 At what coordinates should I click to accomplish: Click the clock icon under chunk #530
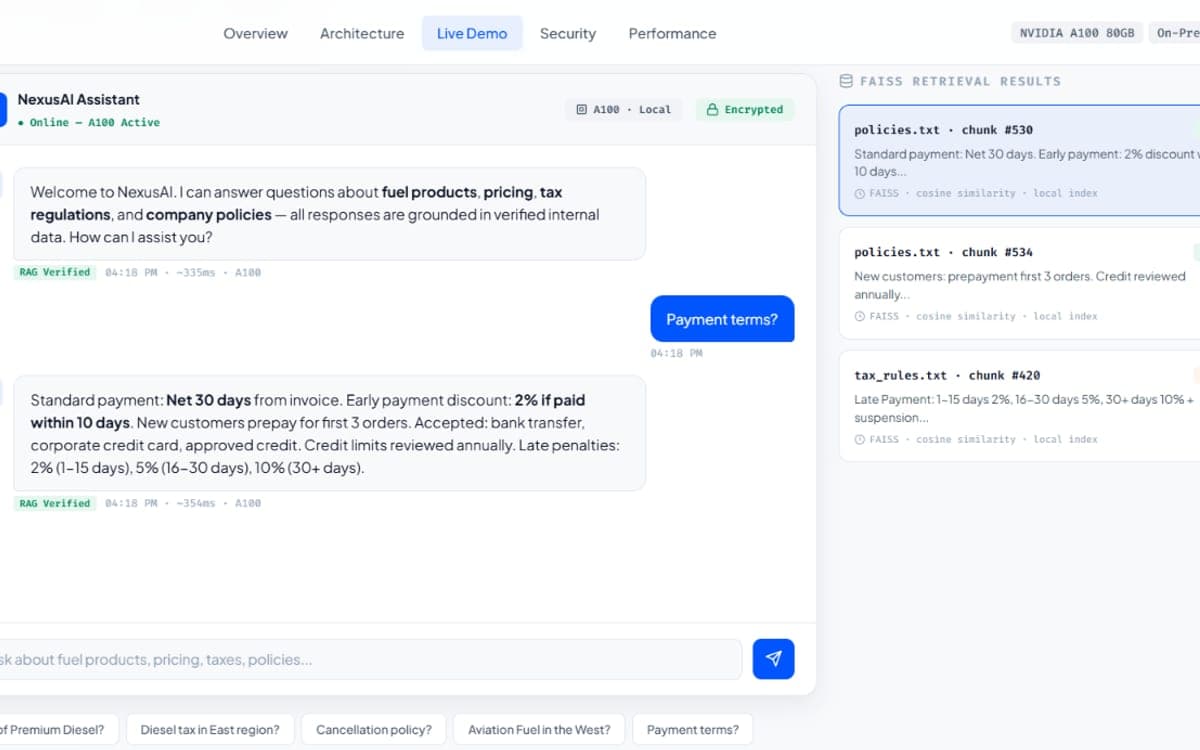click(860, 193)
